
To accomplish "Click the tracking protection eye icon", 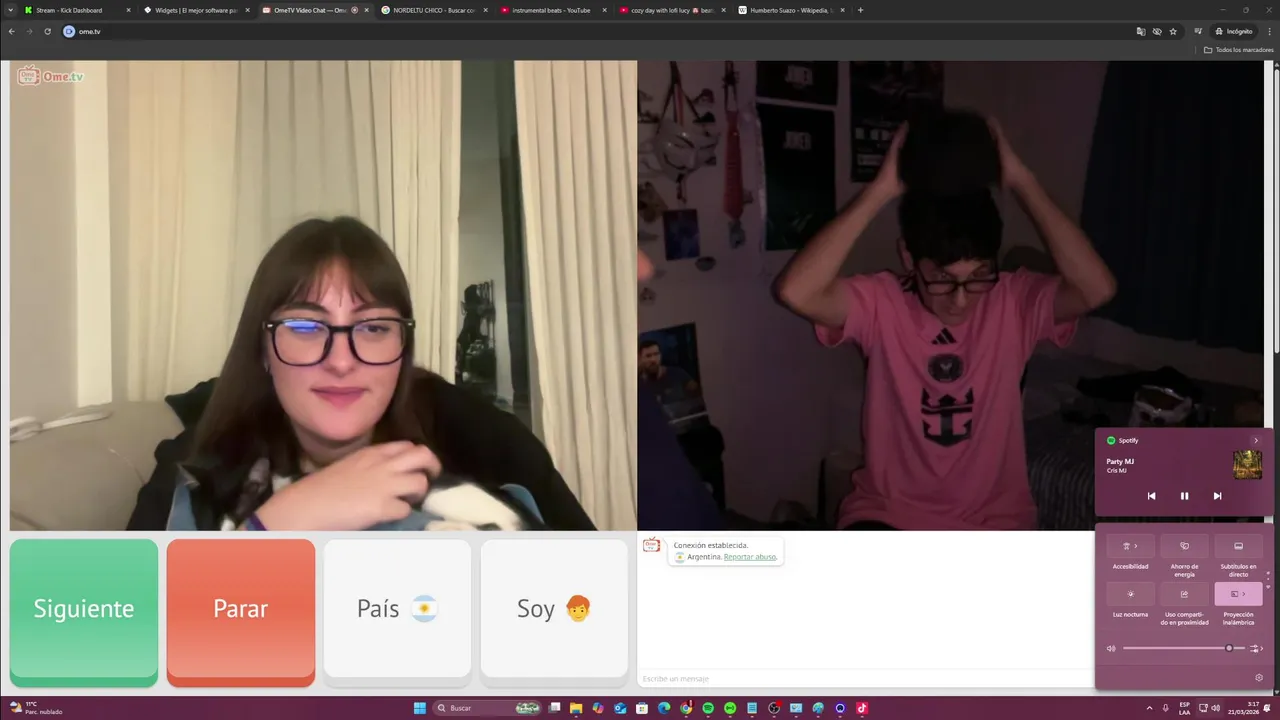I will (1157, 31).
